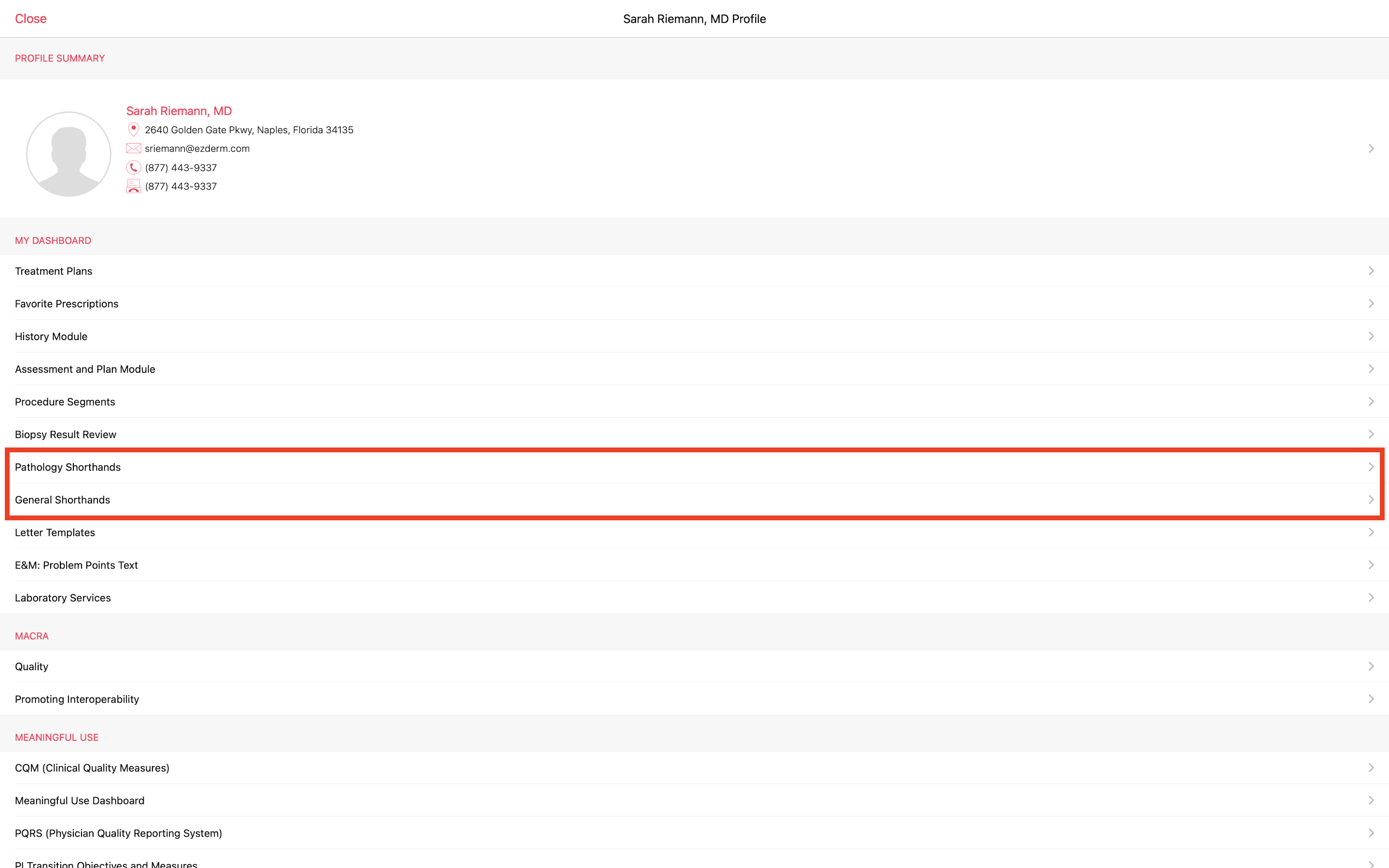
Task: Click chevron on General Shorthands row
Action: pyautogui.click(x=1371, y=500)
